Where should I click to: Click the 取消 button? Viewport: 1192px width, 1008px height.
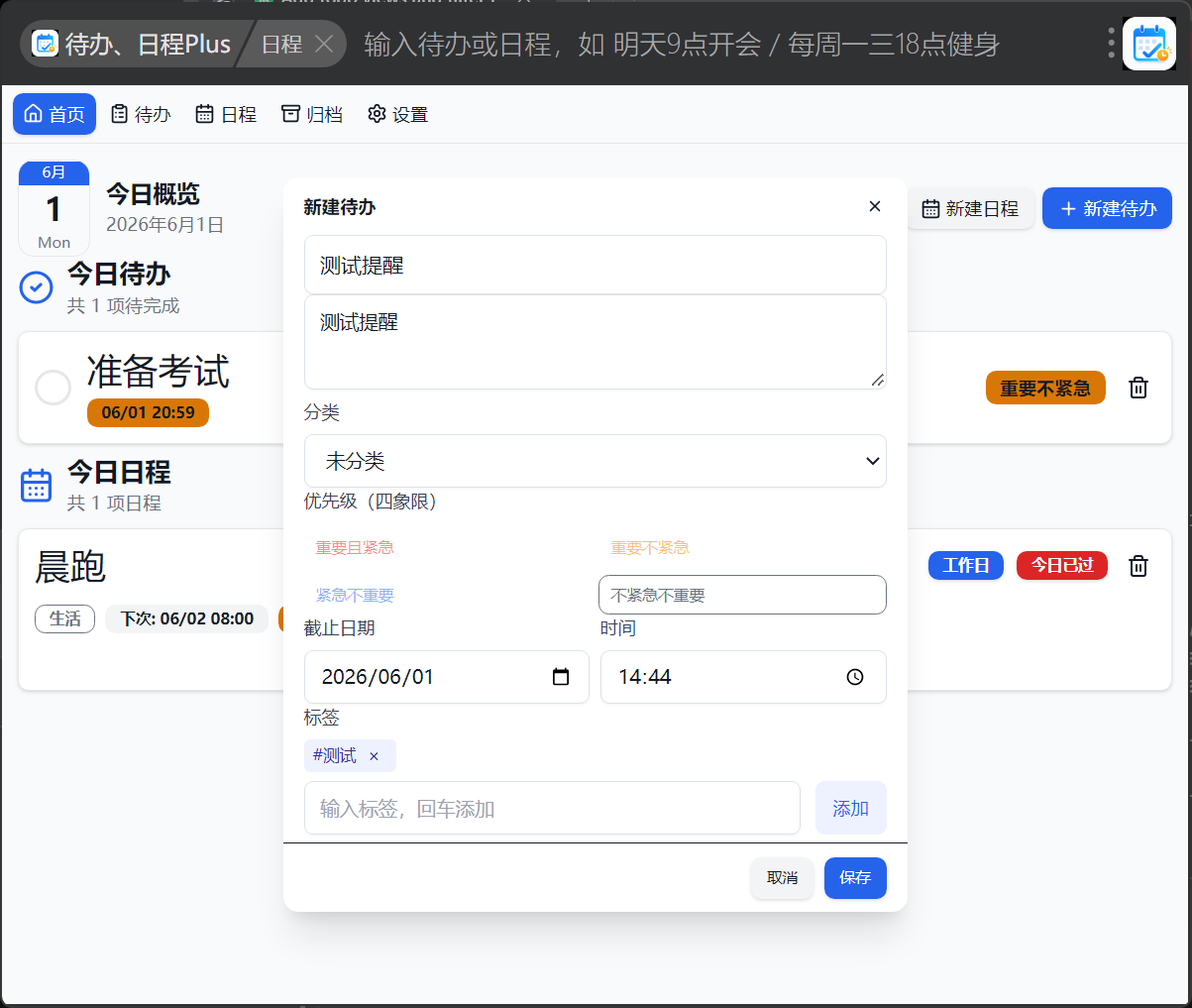point(782,878)
